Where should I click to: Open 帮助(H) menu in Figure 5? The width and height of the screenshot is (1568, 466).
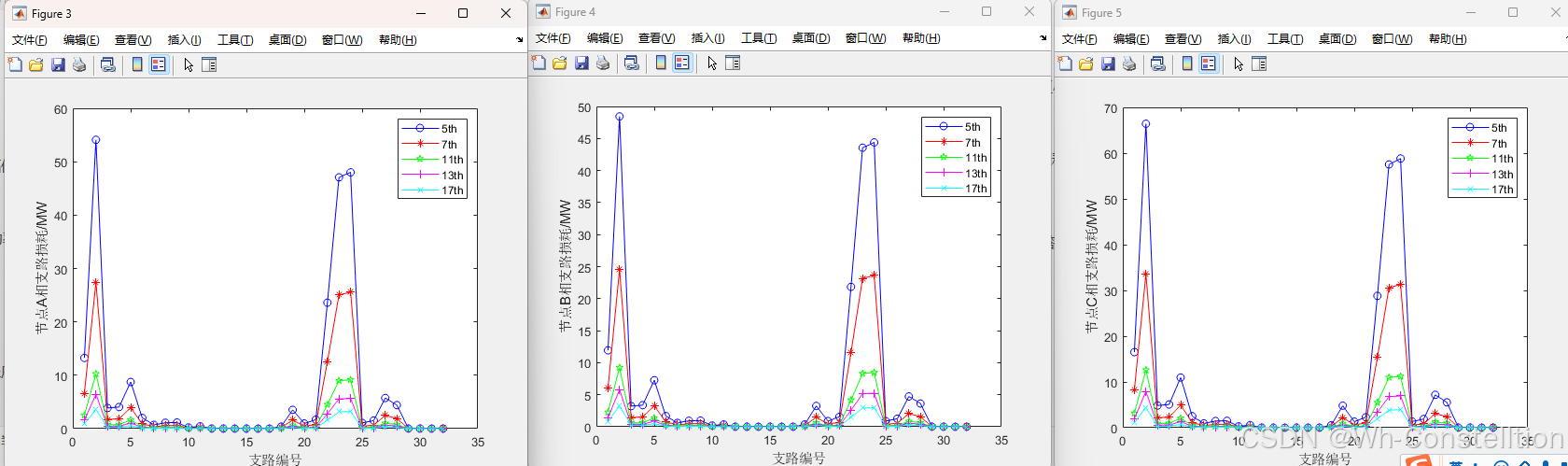click(1448, 39)
